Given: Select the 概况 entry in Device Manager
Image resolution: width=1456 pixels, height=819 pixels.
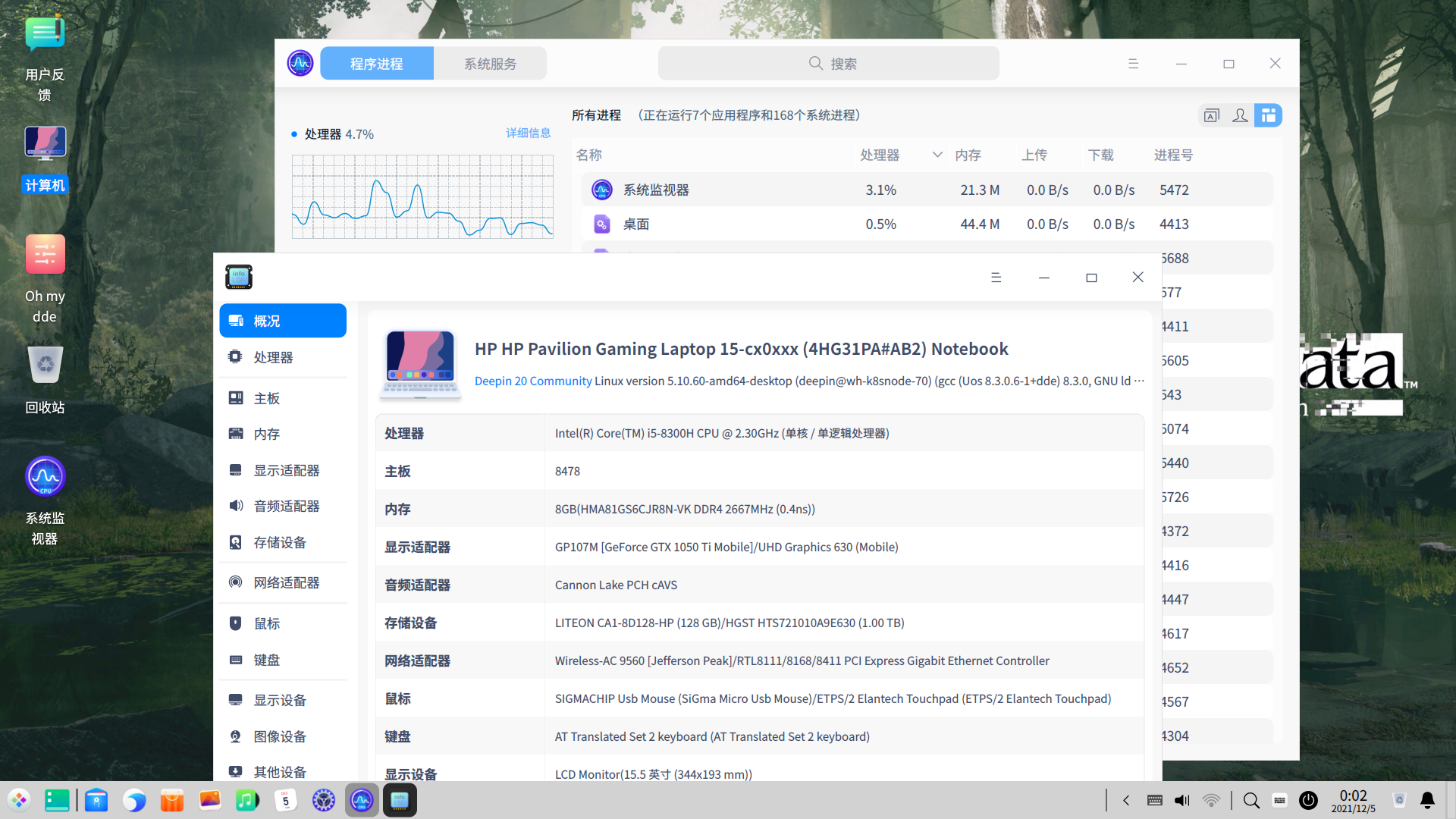Looking at the screenshot, I should click(282, 320).
